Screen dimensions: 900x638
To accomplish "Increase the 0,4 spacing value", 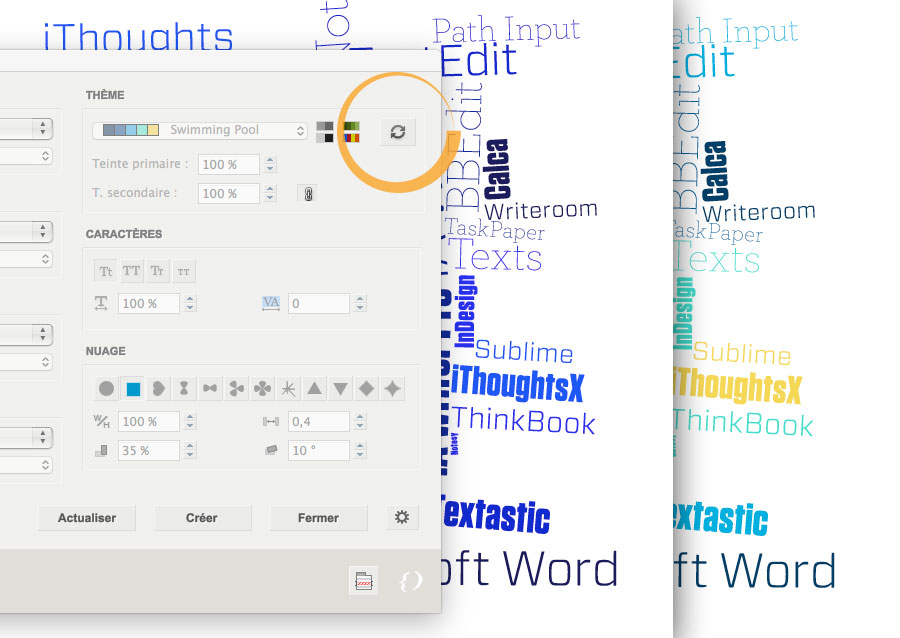I will tap(360, 417).
